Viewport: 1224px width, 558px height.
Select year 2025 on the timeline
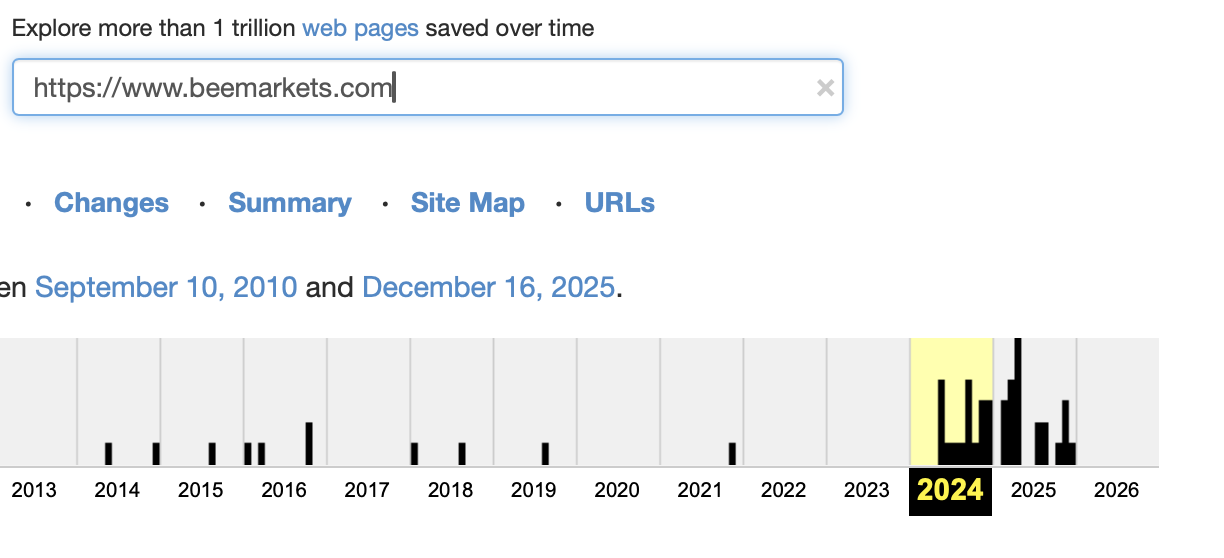pos(1033,491)
